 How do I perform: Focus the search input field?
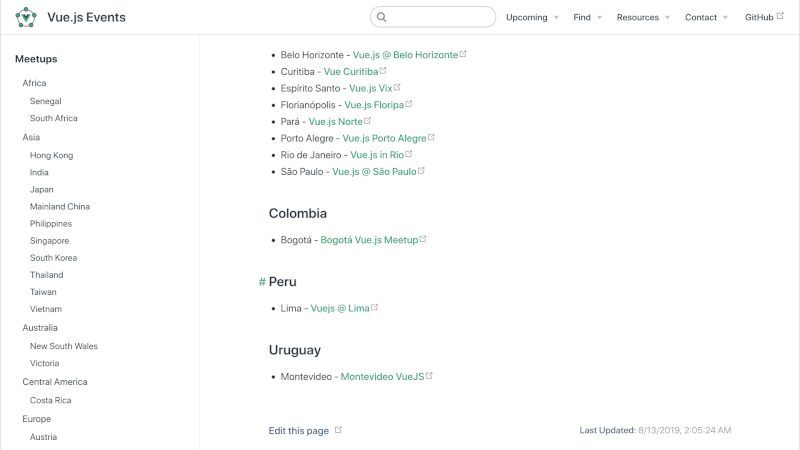coord(438,17)
